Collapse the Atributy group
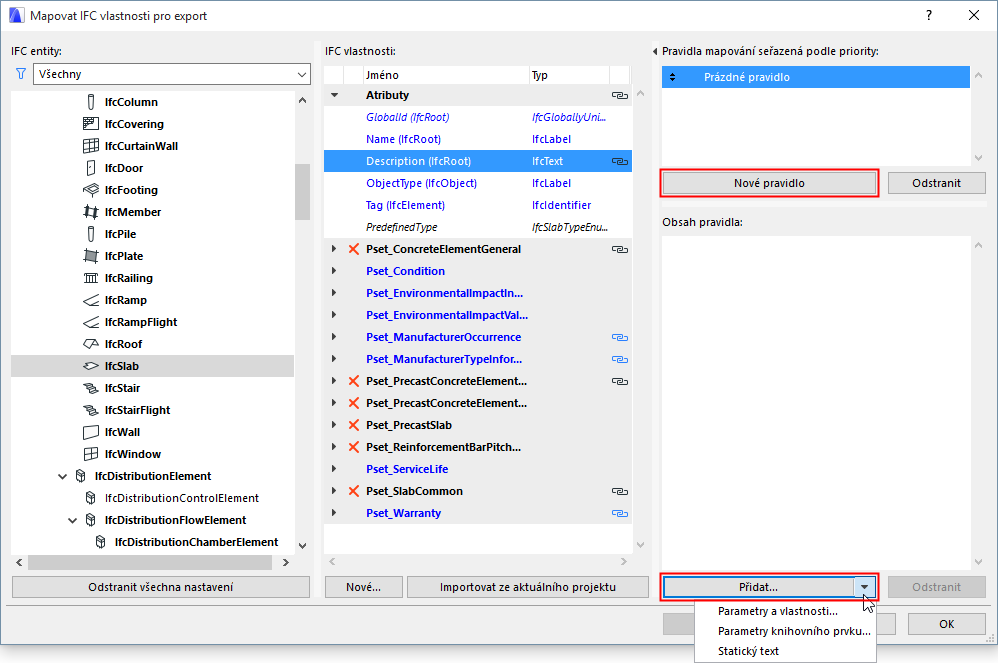 pos(334,95)
